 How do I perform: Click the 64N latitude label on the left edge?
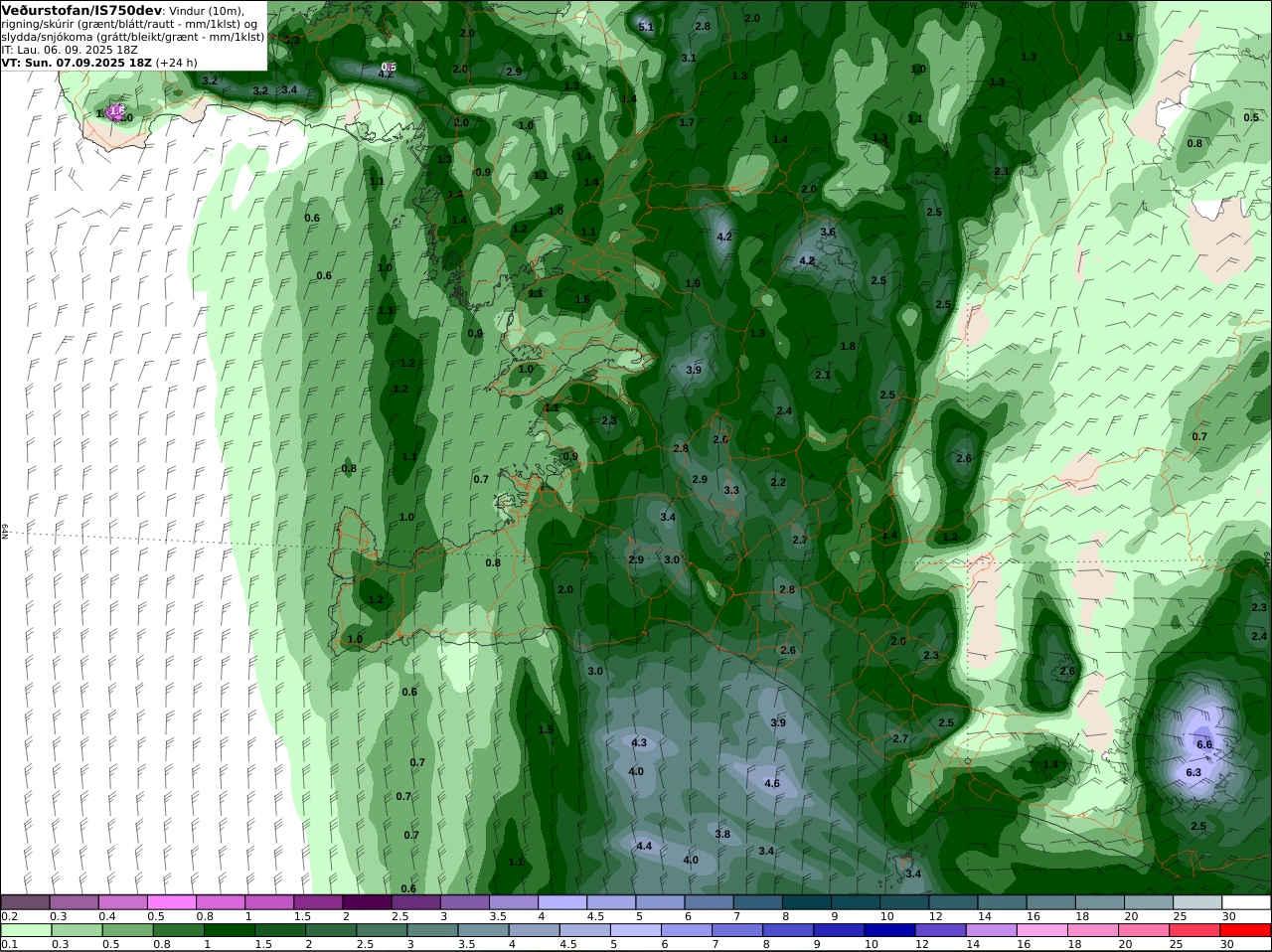4,532
